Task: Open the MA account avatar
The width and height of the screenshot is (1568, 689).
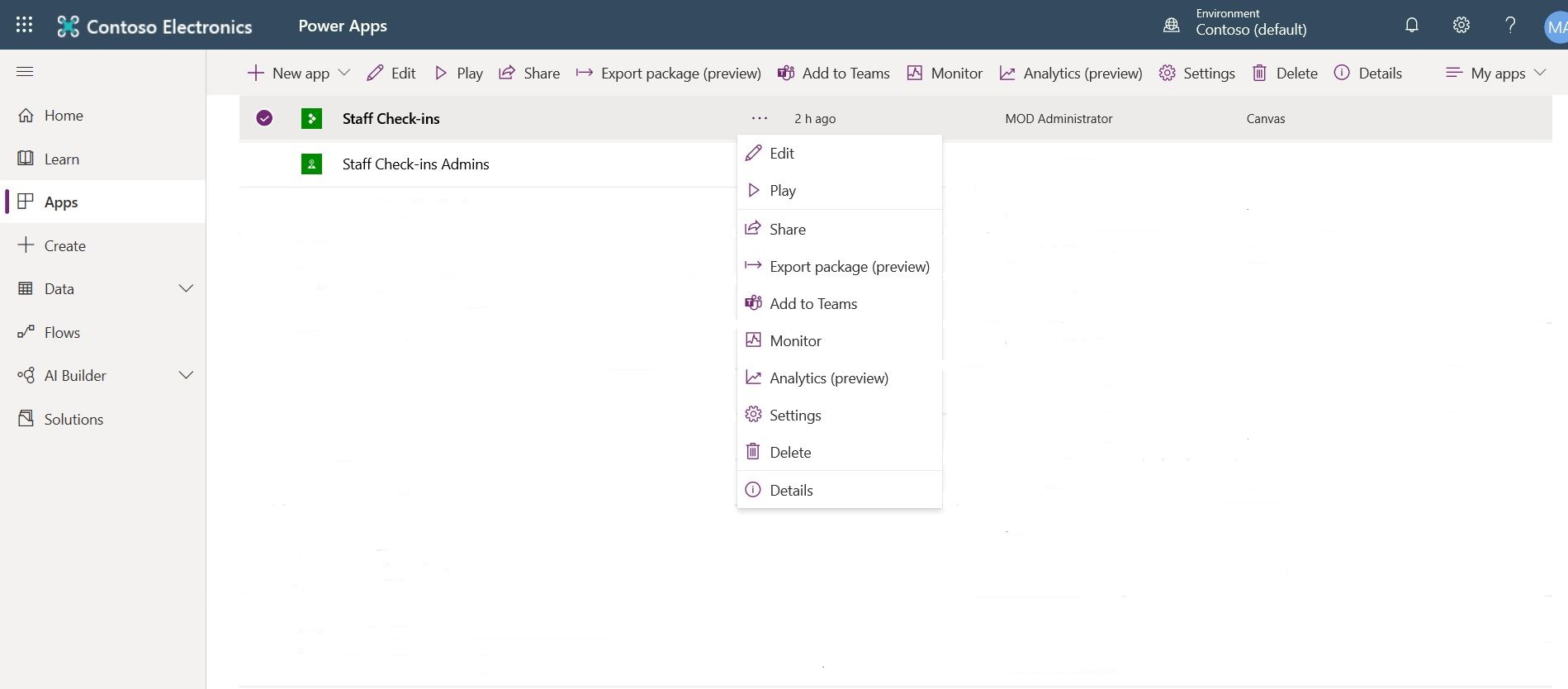Action: [1556, 26]
